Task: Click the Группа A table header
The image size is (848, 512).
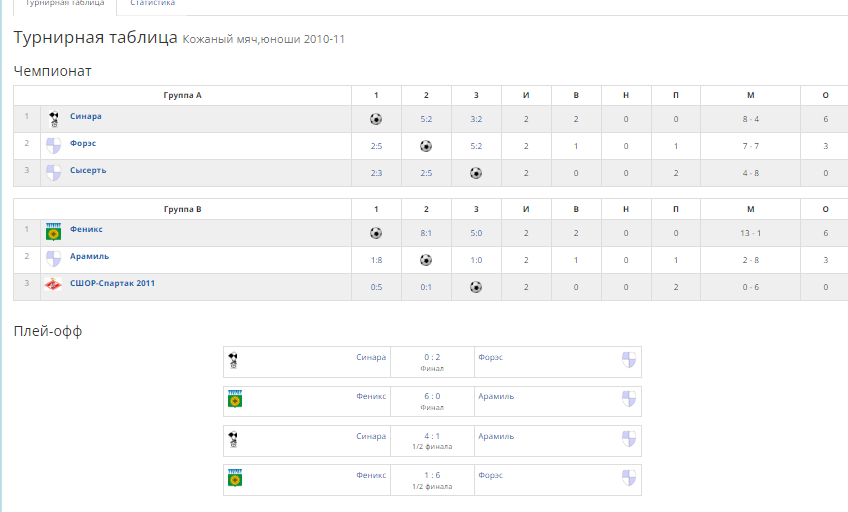Action: pyautogui.click(x=182, y=95)
